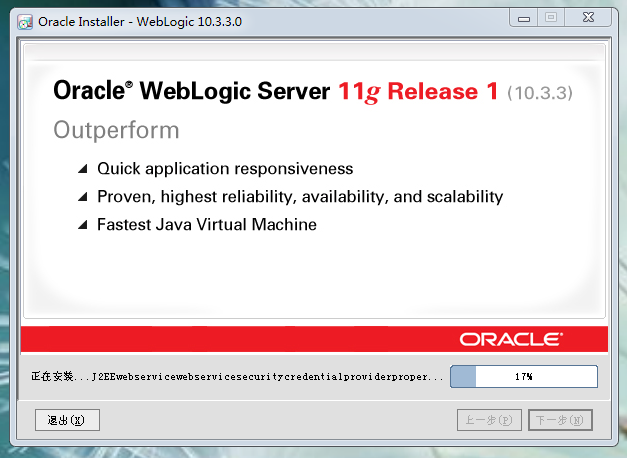Click the (10.3.3) version label
The width and height of the screenshot is (627, 458).
pos(540,93)
